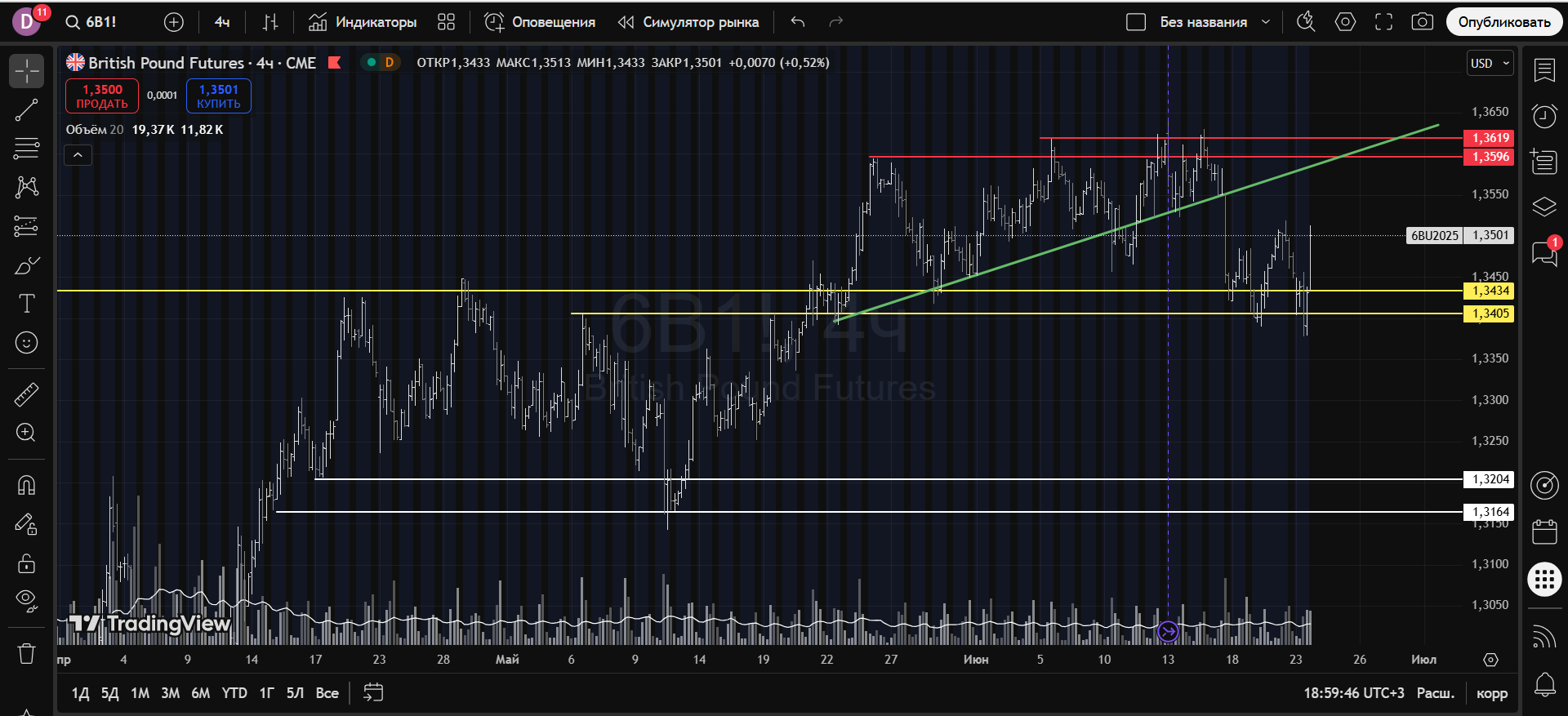Open the emoji icons tool
This screenshot has width=1568, height=716.
26,343
